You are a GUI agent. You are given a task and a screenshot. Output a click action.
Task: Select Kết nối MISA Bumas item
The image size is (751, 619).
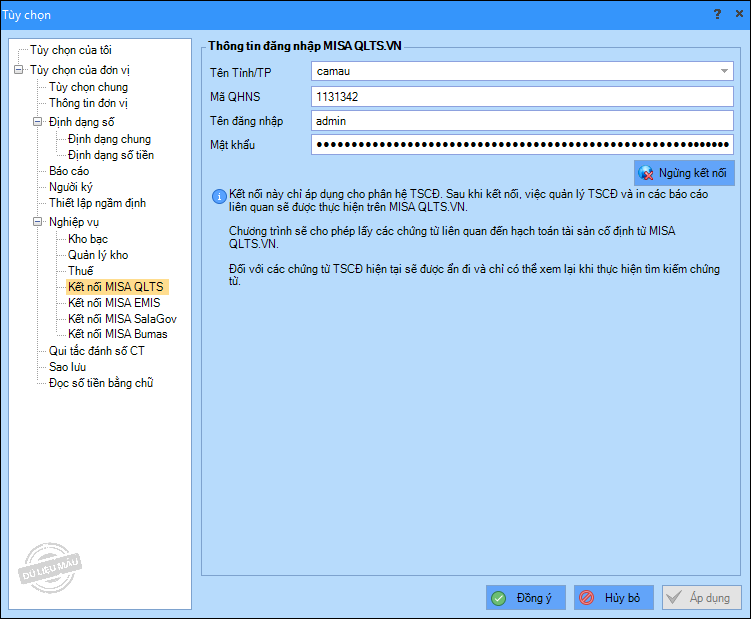point(117,334)
